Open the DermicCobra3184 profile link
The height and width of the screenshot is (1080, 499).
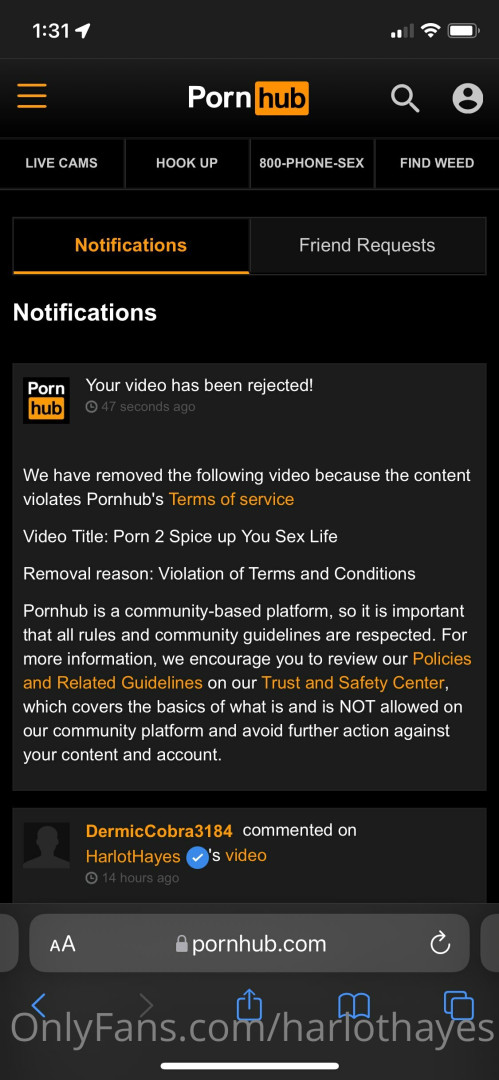pos(159,831)
